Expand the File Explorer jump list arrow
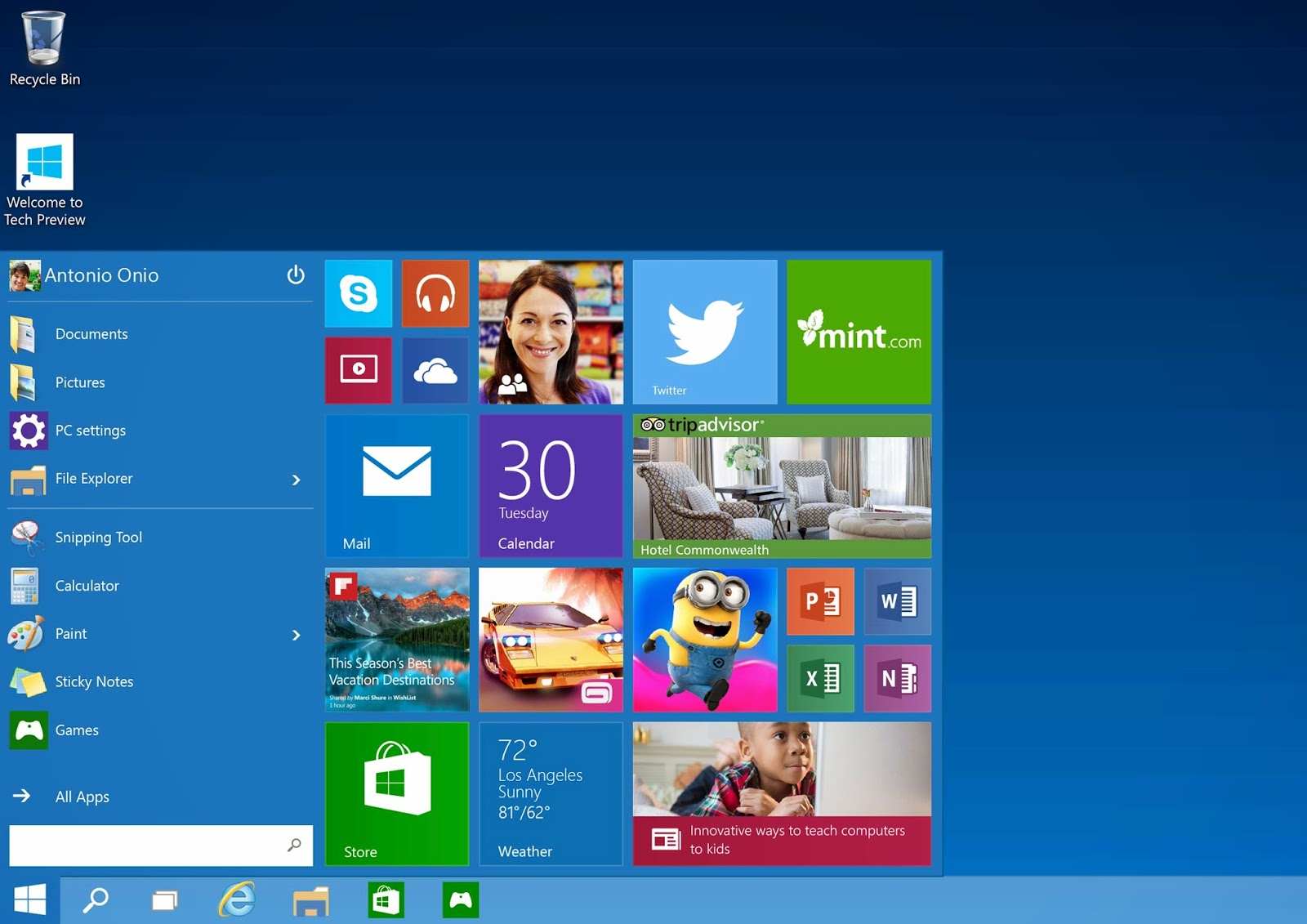The width and height of the screenshot is (1307, 924). [296, 480]
